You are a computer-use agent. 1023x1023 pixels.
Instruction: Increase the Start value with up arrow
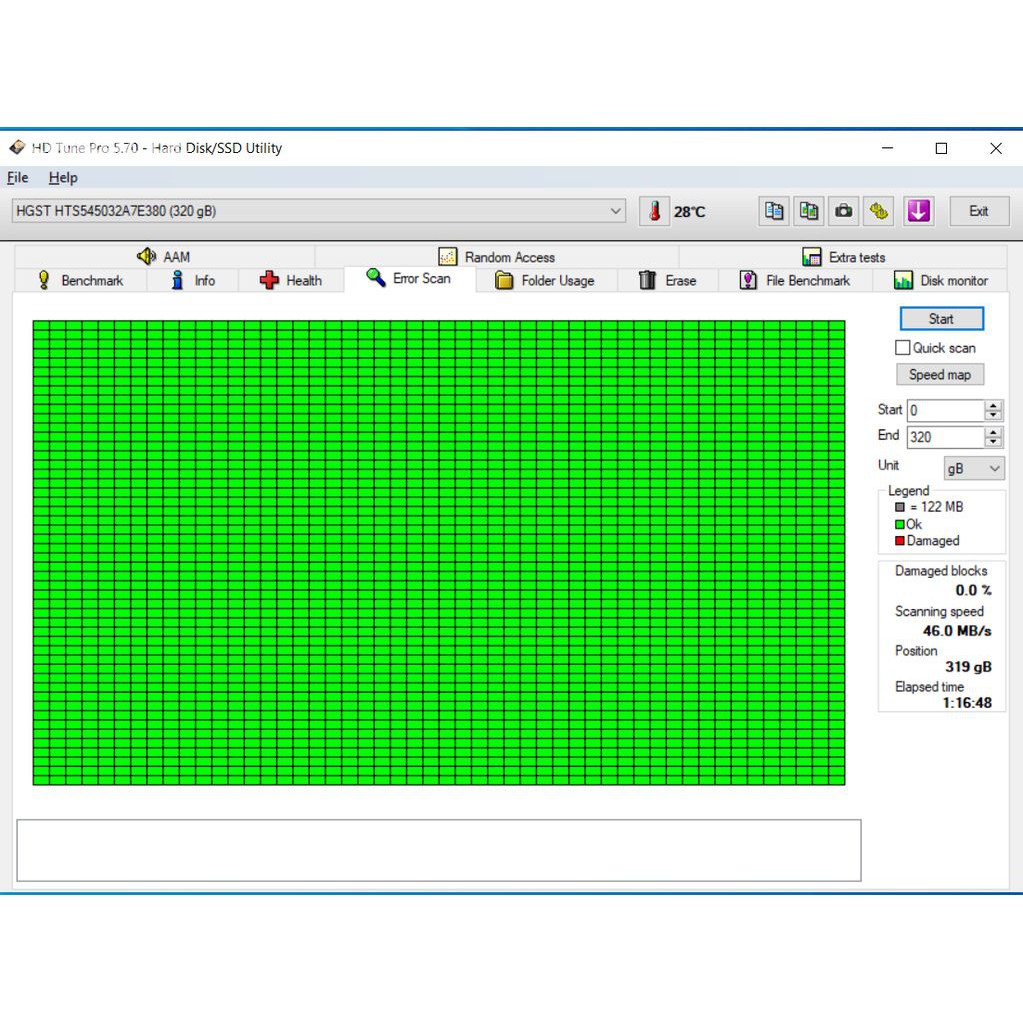click(x=993, y=405)
